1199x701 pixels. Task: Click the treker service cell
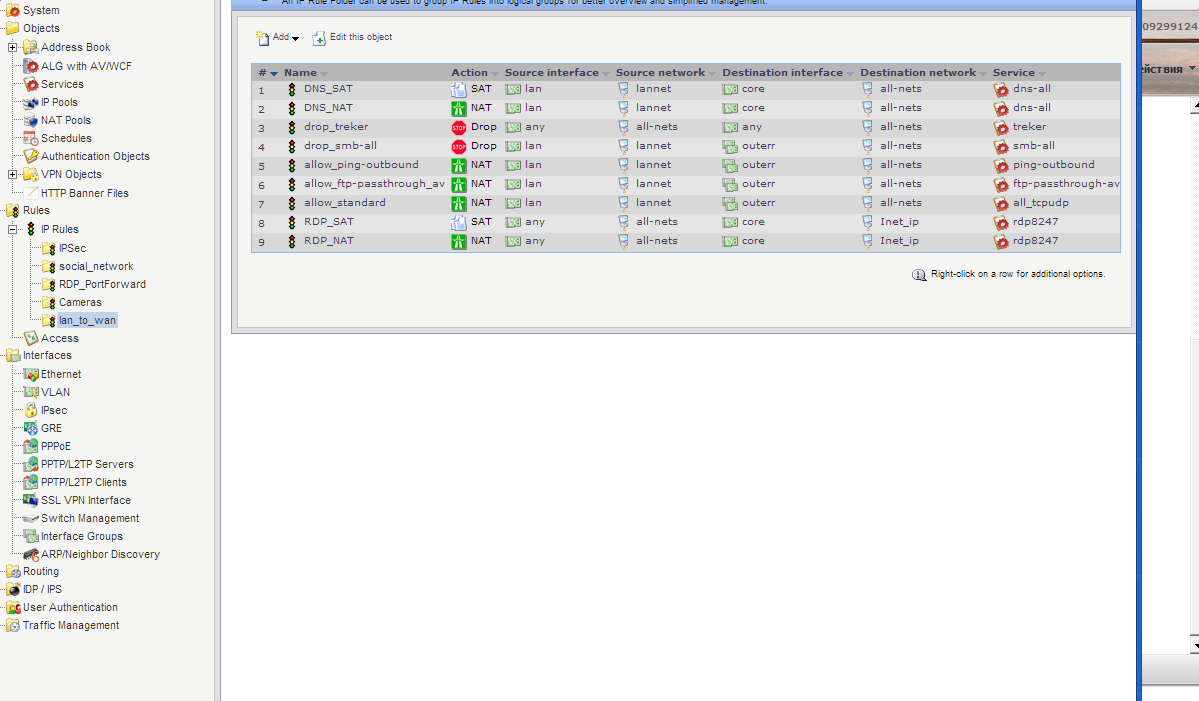[1020, 127]
